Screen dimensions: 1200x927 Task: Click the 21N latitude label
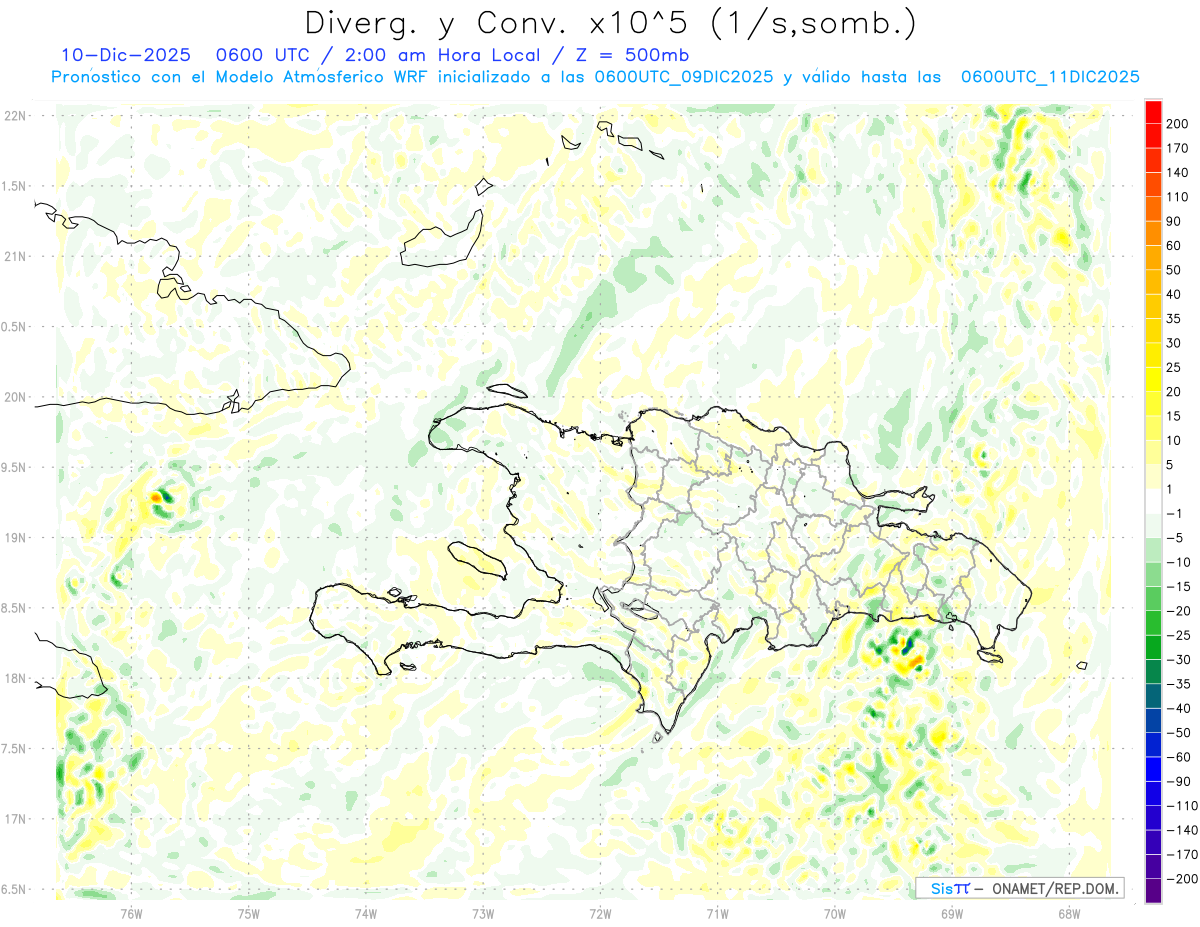click(14, 257)
